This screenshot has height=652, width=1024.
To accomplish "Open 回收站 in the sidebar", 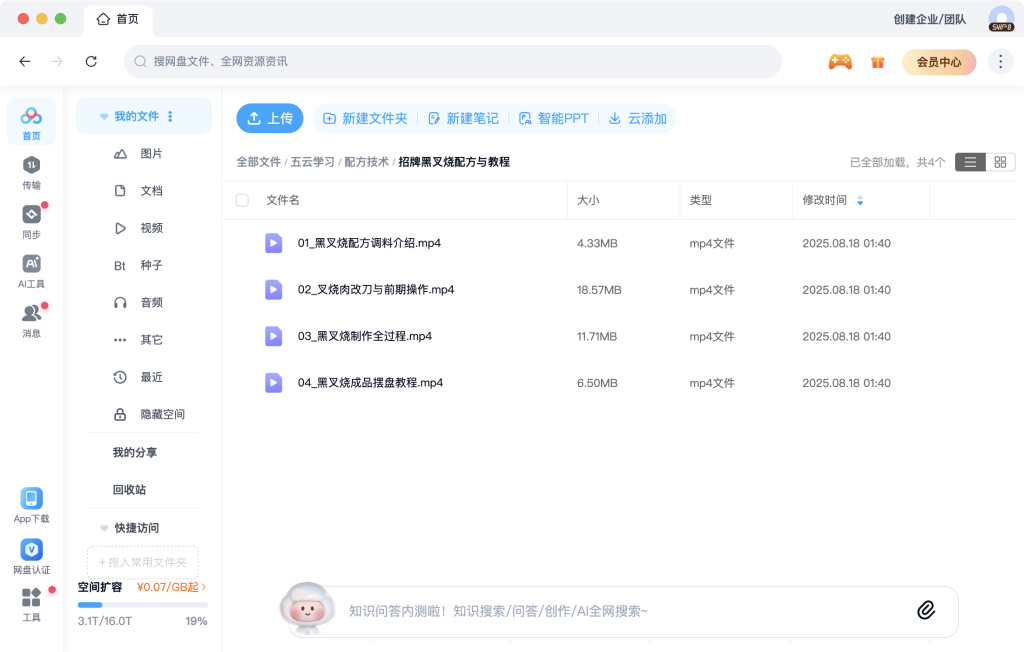I will click(x=129, y=490).
